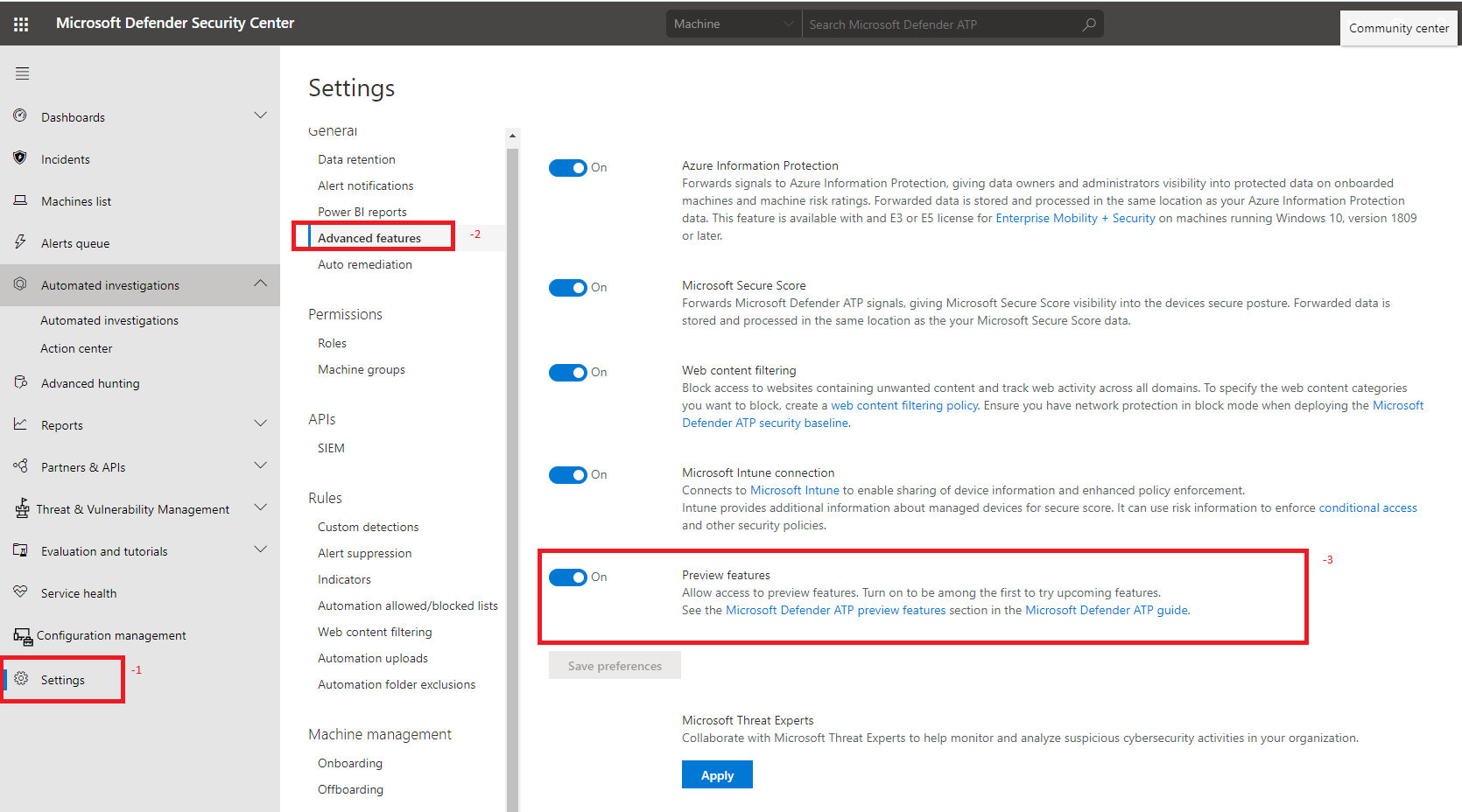1462x812 pixels.
Task: Open Data retention settings
Action: (x=356, y=159)
